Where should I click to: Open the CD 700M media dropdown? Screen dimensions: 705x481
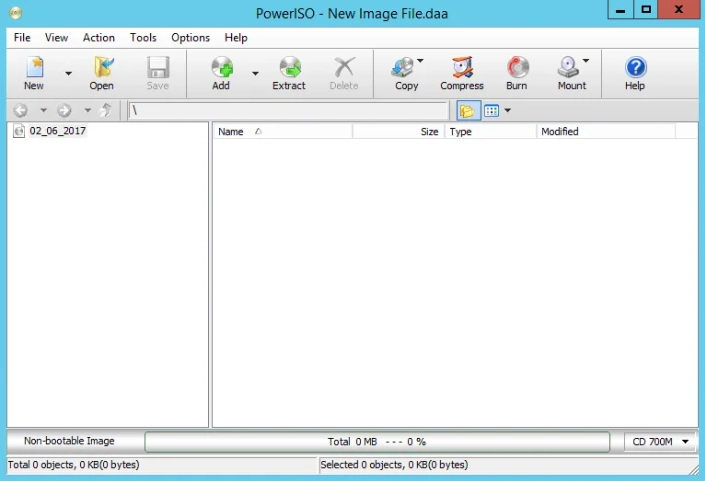coord(660,442)
